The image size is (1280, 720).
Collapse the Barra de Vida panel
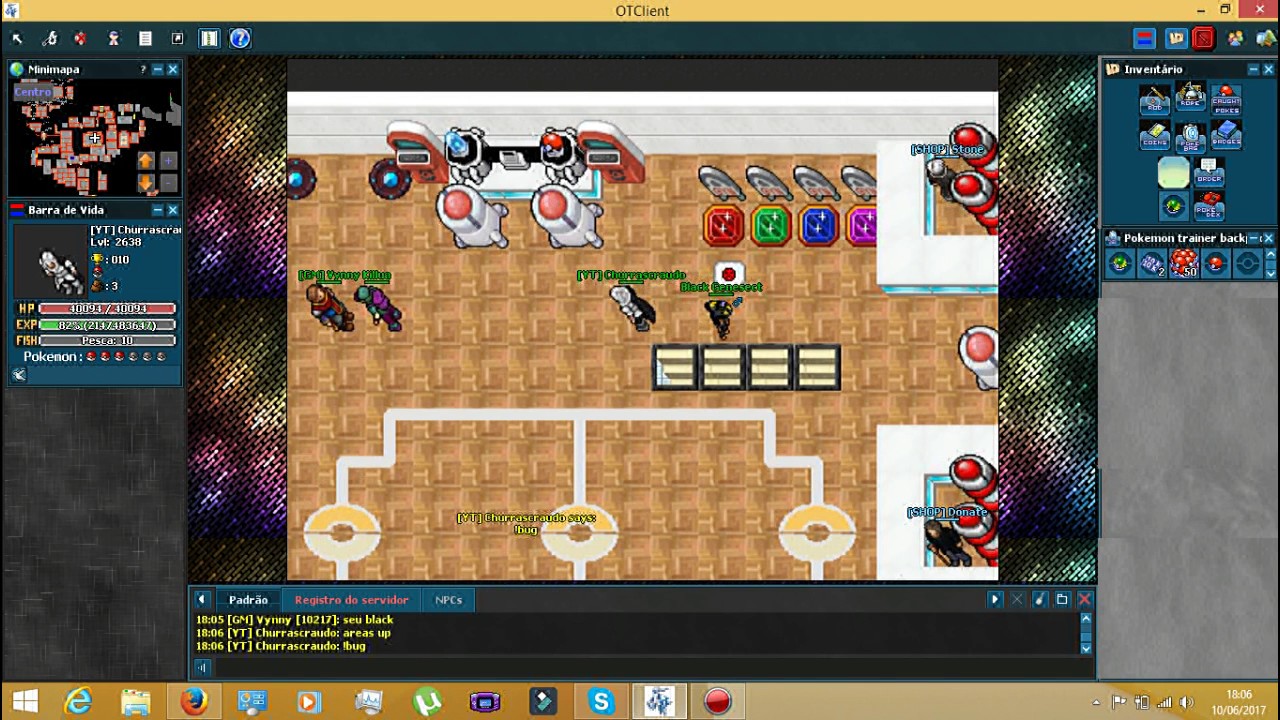158,210
